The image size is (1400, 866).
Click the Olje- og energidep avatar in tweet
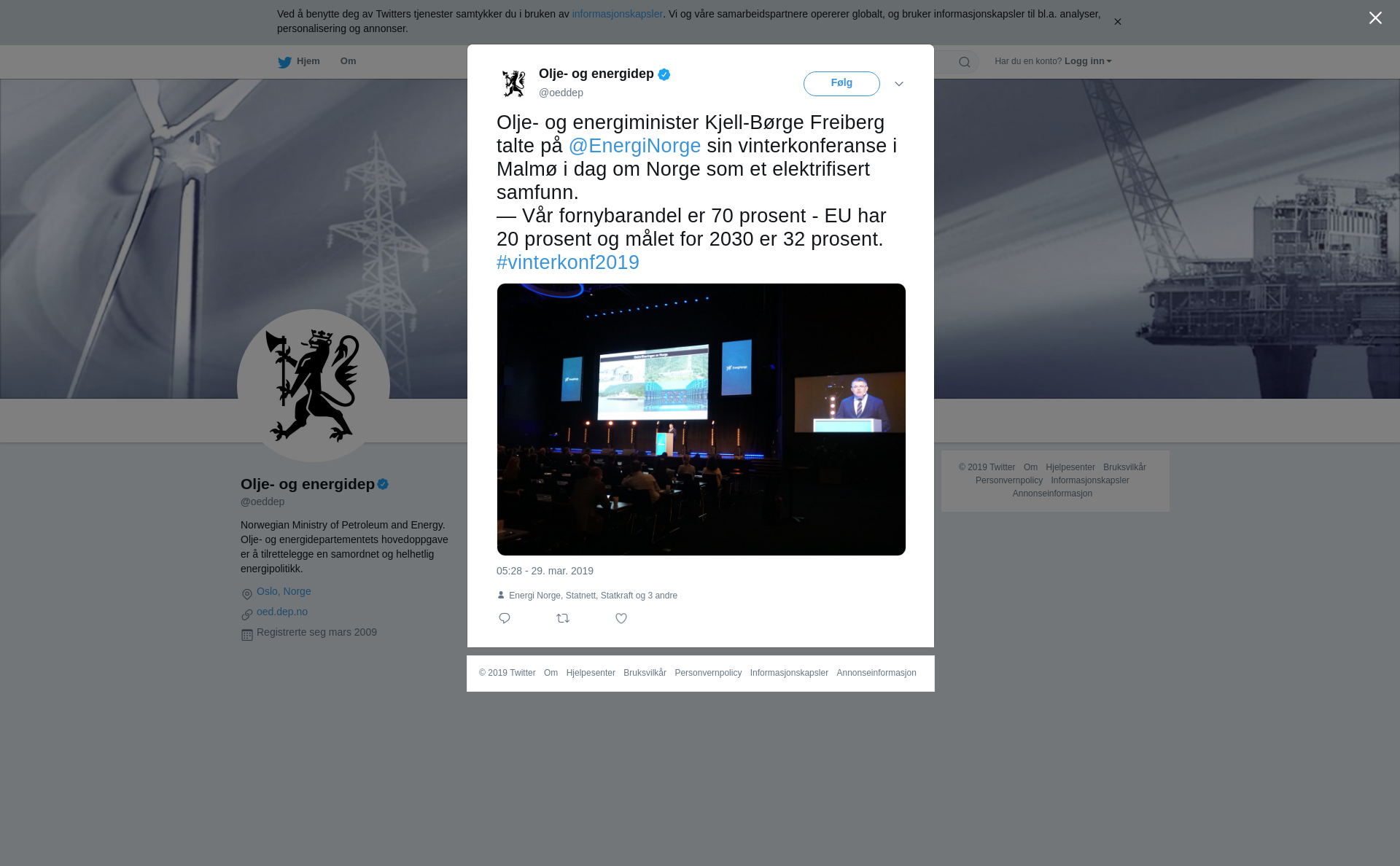click(513, 83)
